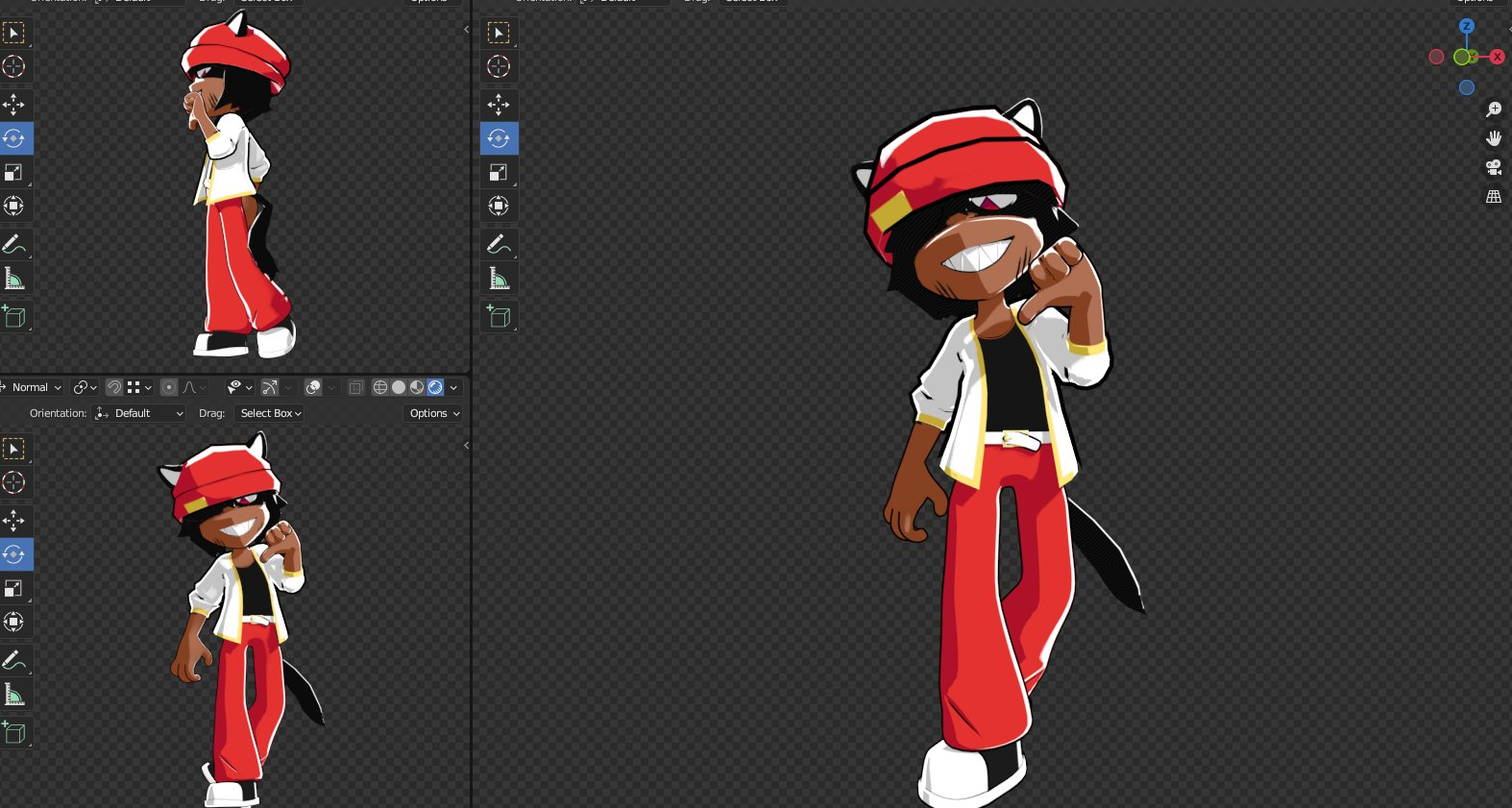This screenshot has width=1512, height=808.
Task: Click the red X axis on the navigation gizmo
Action: pyautogui.click(x=1497, y=57)
